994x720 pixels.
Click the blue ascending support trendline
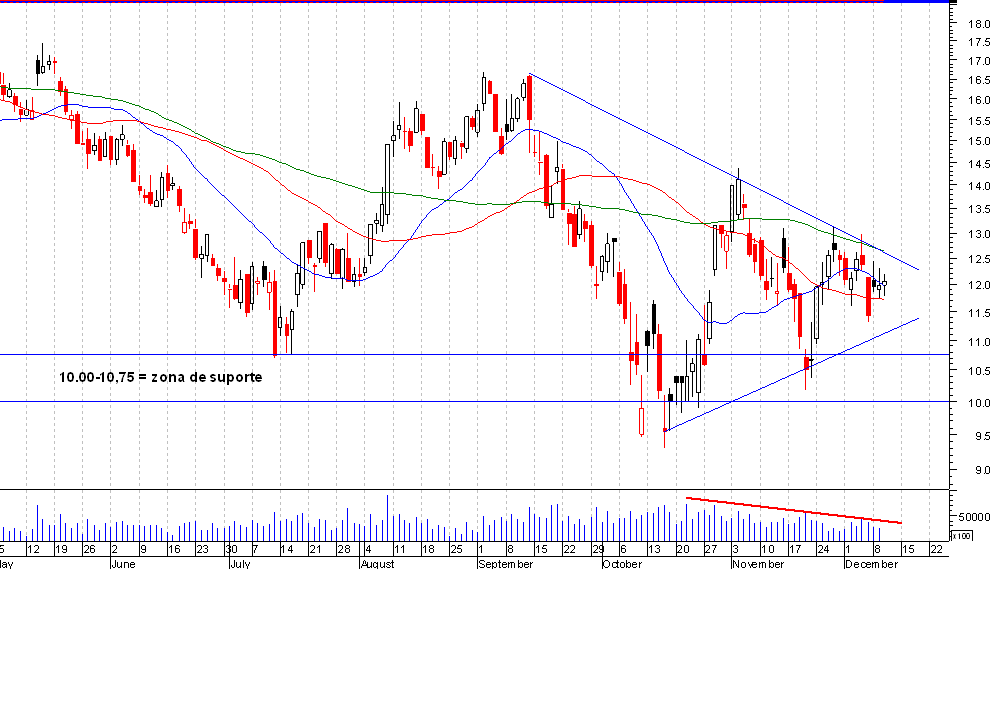click(792, 375)
